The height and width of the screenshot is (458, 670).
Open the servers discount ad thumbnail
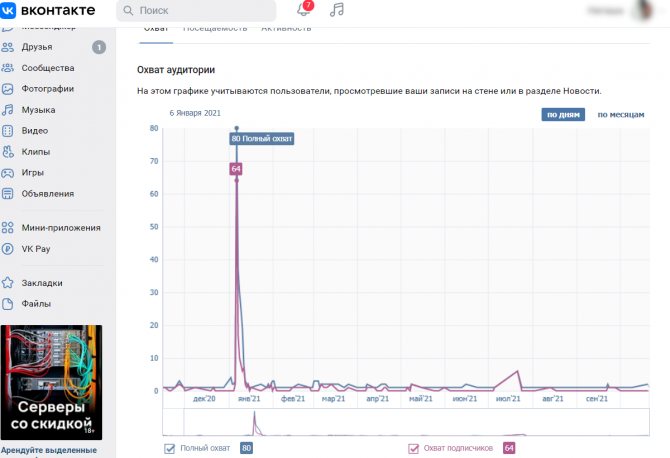click(51, 382)
